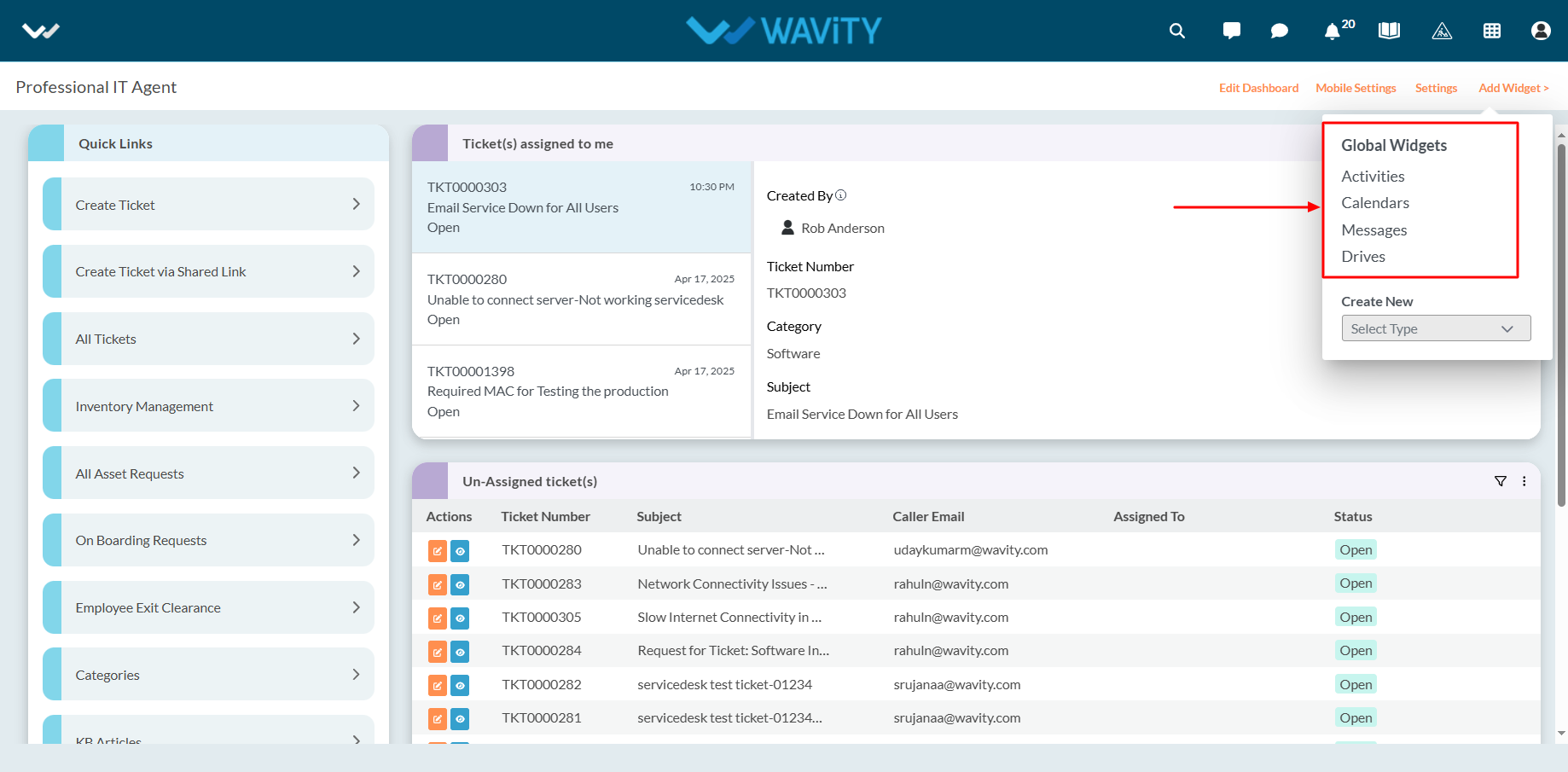Click Rob Anderson creator name
Image resolution: width=1568 pixels, height=772 pixels.
pos(843,228)
